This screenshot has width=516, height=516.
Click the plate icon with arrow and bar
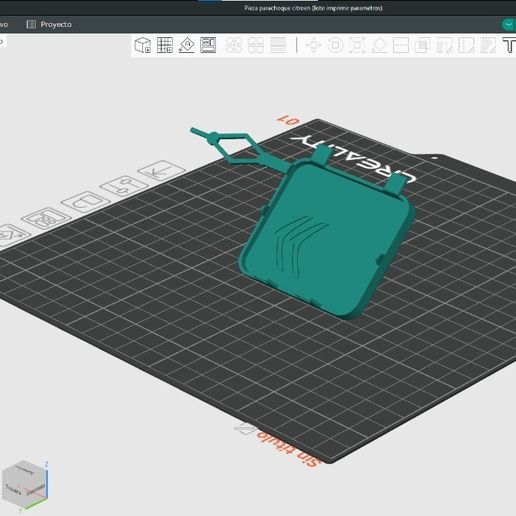161,171
